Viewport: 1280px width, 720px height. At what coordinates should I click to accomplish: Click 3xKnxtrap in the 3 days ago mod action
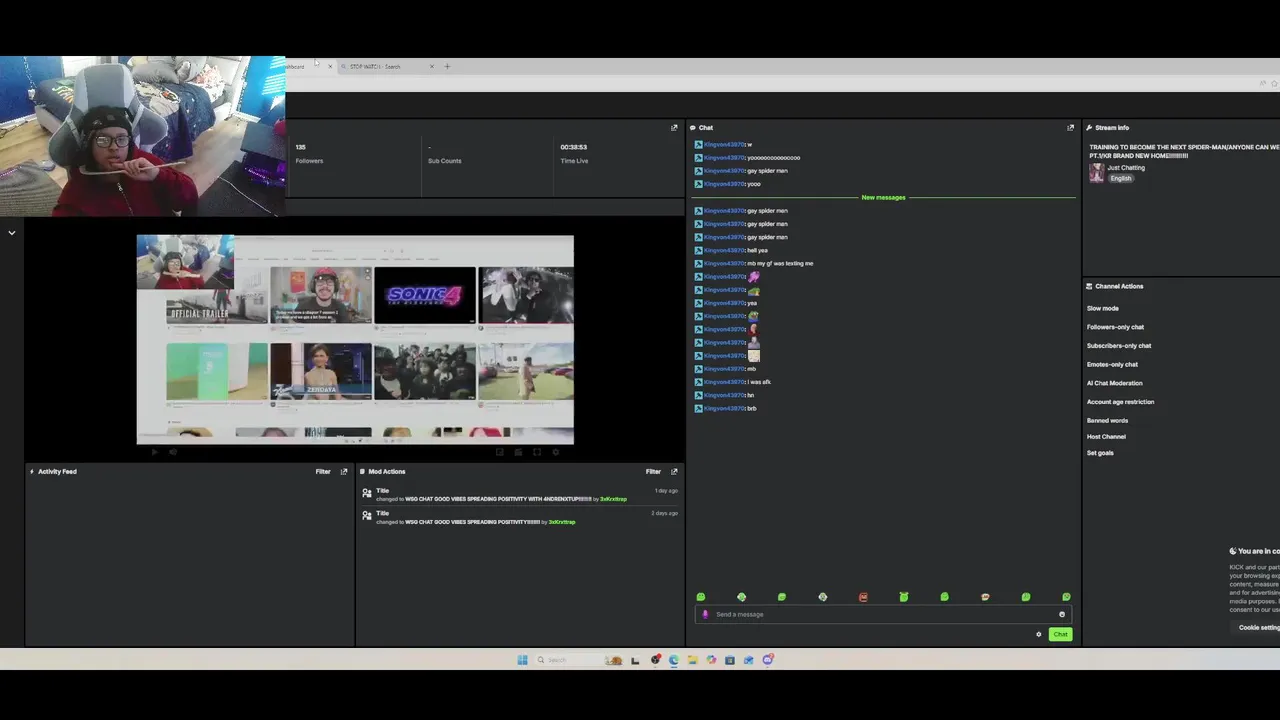(x=562, y=522)
